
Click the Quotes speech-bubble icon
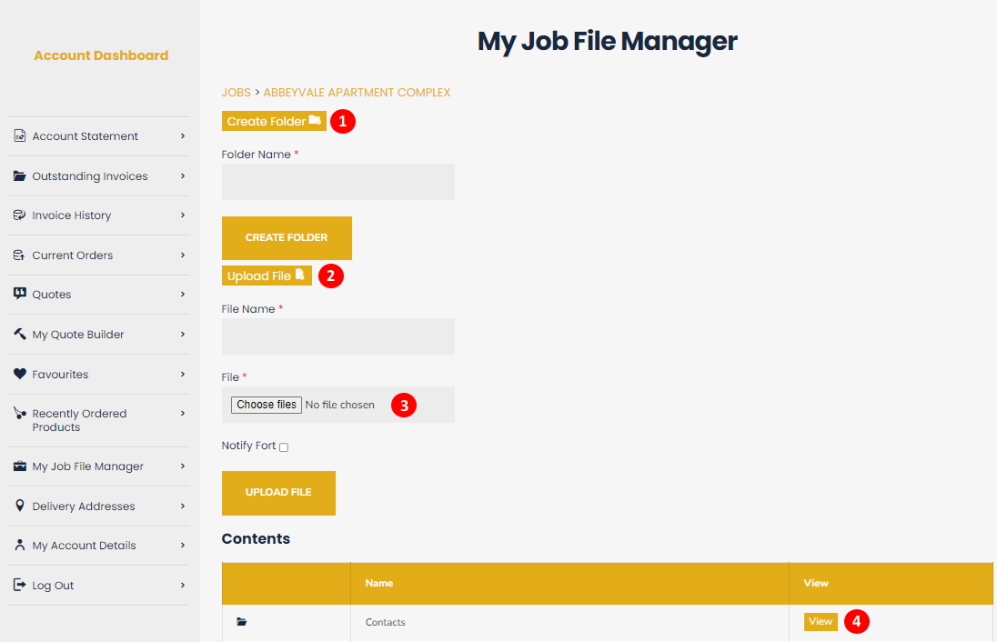[18, 294]
